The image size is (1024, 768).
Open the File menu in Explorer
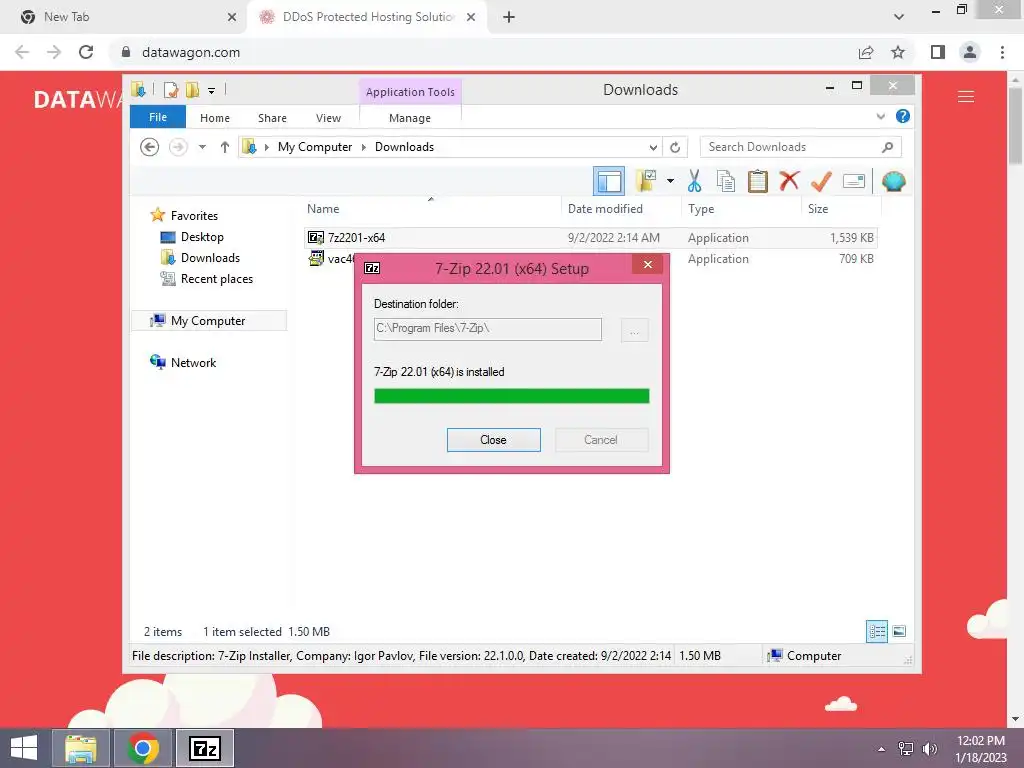coord(157,117)
